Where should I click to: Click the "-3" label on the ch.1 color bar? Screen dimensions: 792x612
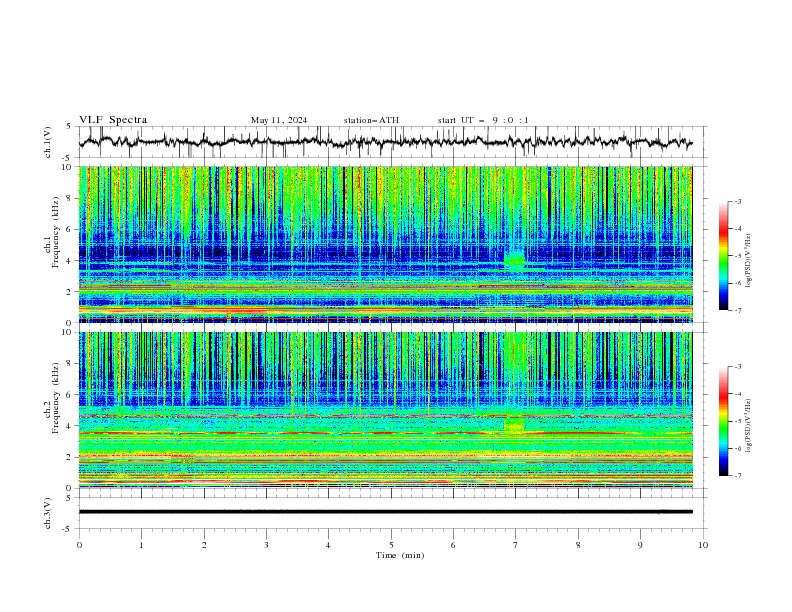pyautogui.click(x=738, y=201)
